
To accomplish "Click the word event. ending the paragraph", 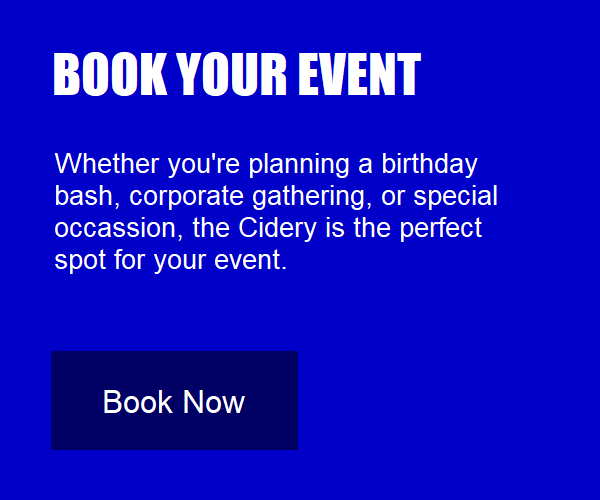I will [251, 260].
